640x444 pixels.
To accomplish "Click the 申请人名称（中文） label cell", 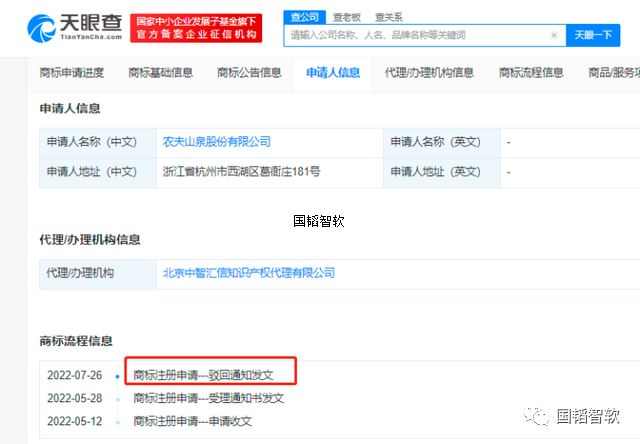I will tap(98, 143).
